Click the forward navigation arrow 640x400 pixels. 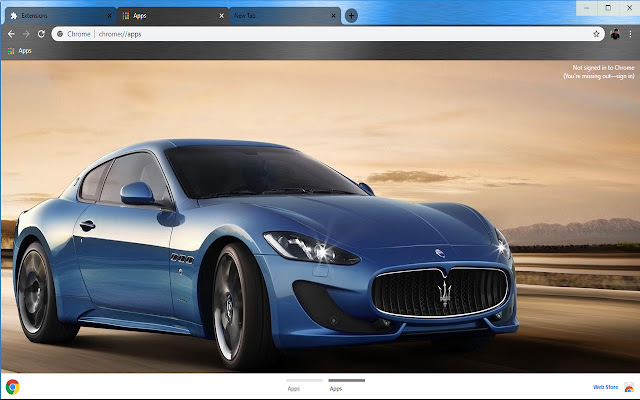point(26,34)
